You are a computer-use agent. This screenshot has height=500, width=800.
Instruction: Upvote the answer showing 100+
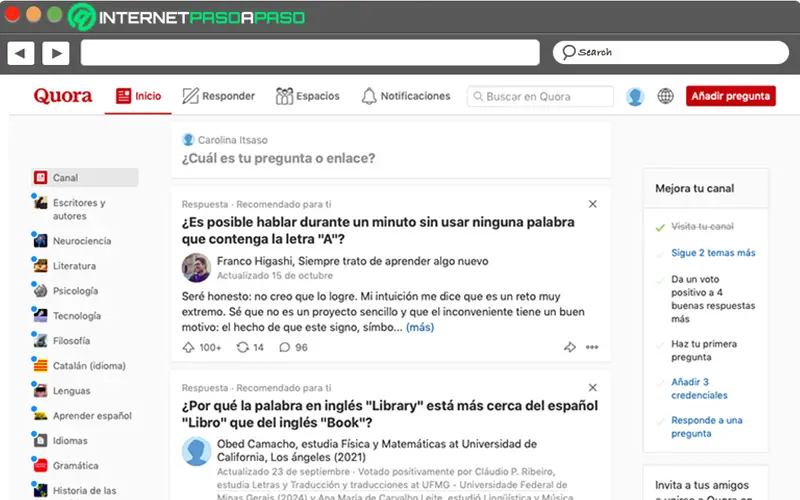pos(202,347)
